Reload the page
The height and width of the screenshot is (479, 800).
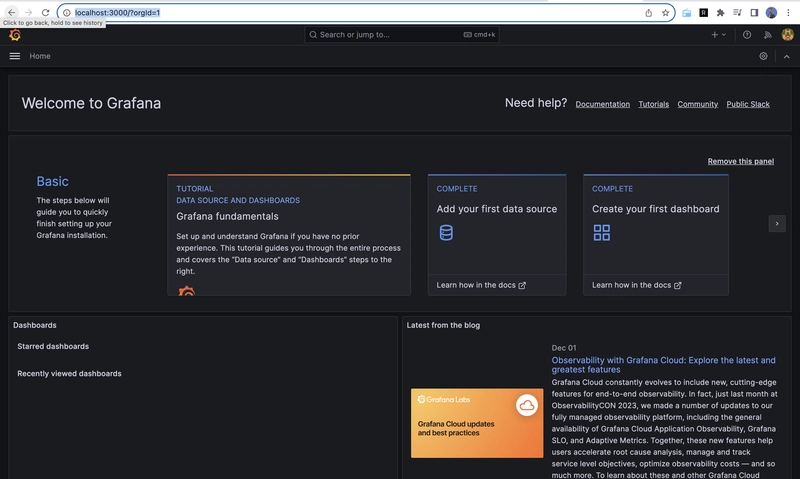[45, 12]
